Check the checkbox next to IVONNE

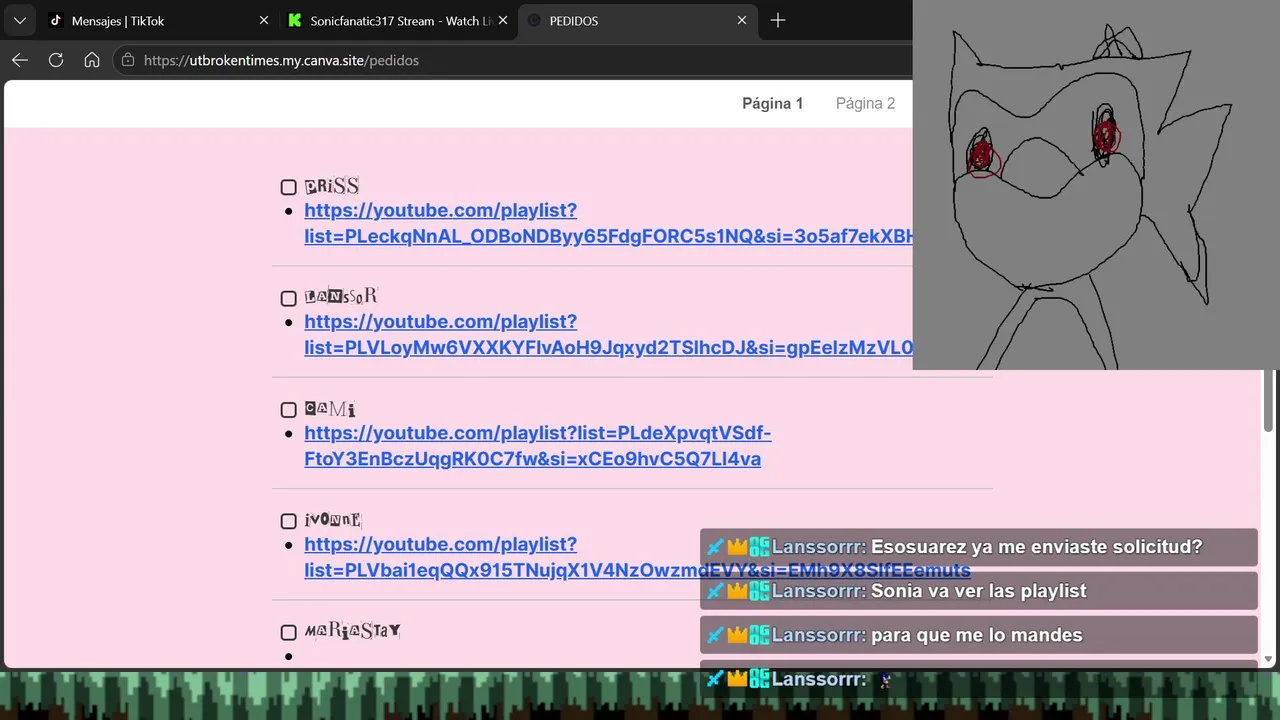[x=288, y=521]
